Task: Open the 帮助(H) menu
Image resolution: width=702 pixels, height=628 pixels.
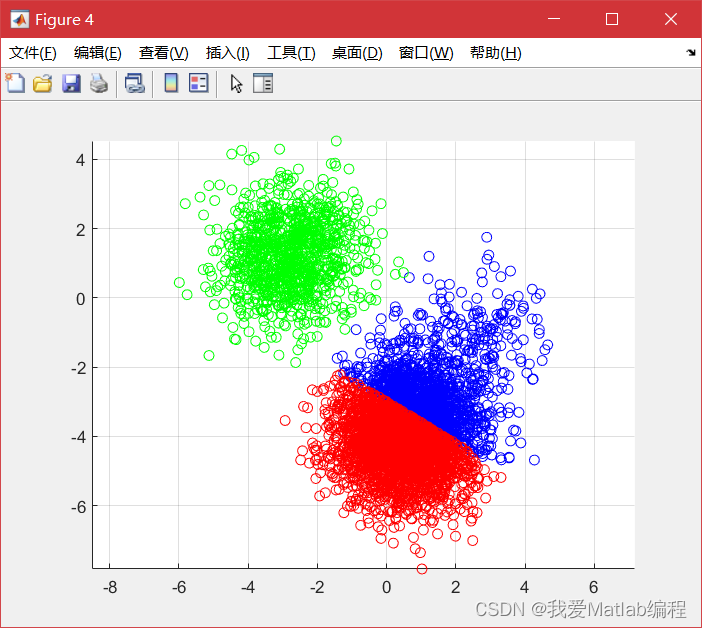Action: tap(496, 53)
